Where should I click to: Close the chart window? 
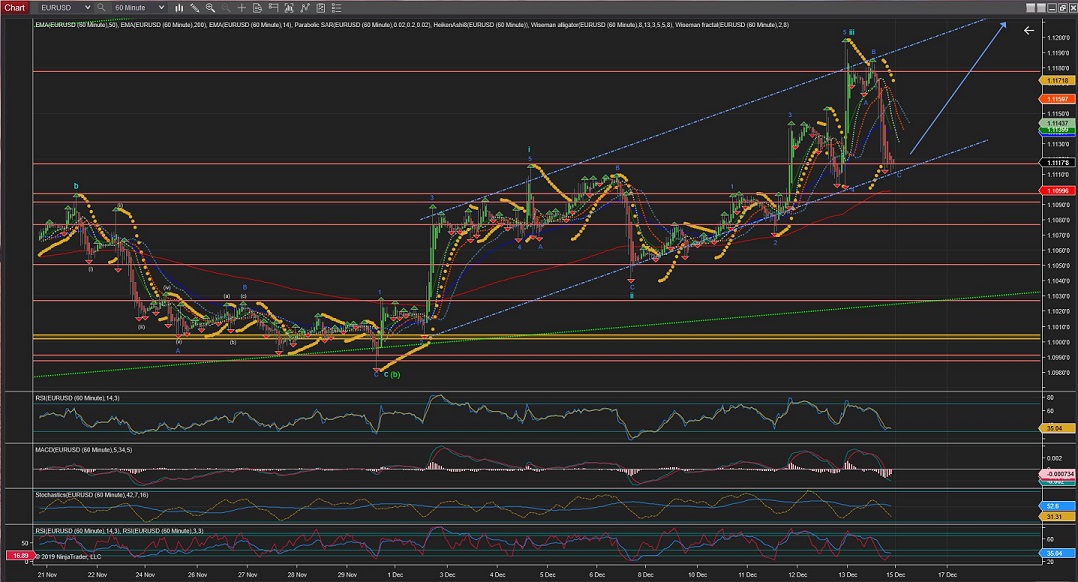coord(1072,8)
